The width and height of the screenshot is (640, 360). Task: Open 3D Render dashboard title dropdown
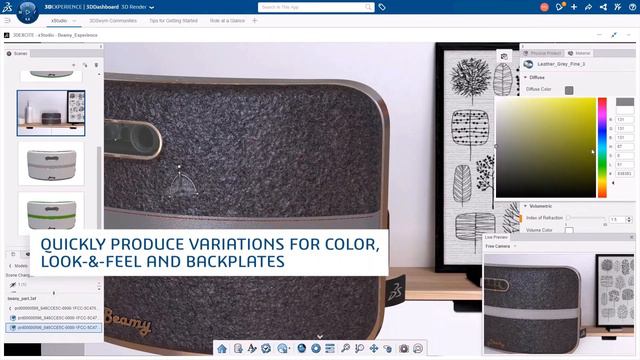pyautogui.click(x=152, y=7)
